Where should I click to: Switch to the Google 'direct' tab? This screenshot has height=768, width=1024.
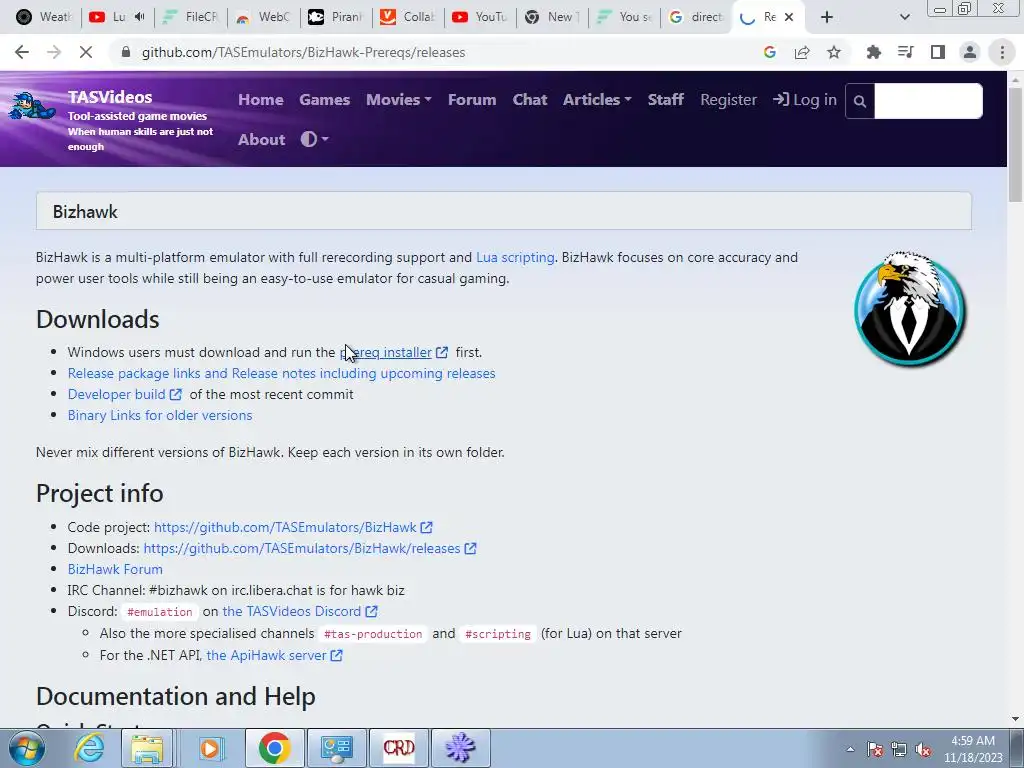pyautogui.click(x=696, y=17)
